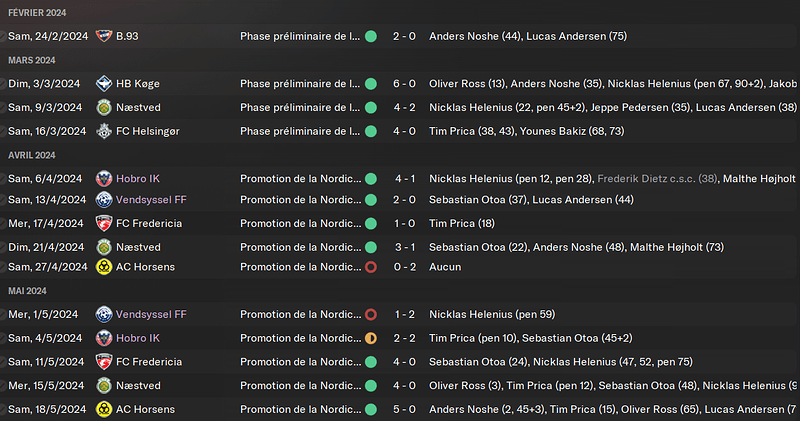The height and width of the screenshot is (421, 800).
Task: Click the FC Helsingør club crest
Action: pyautogui.click(x=104, y=131)
